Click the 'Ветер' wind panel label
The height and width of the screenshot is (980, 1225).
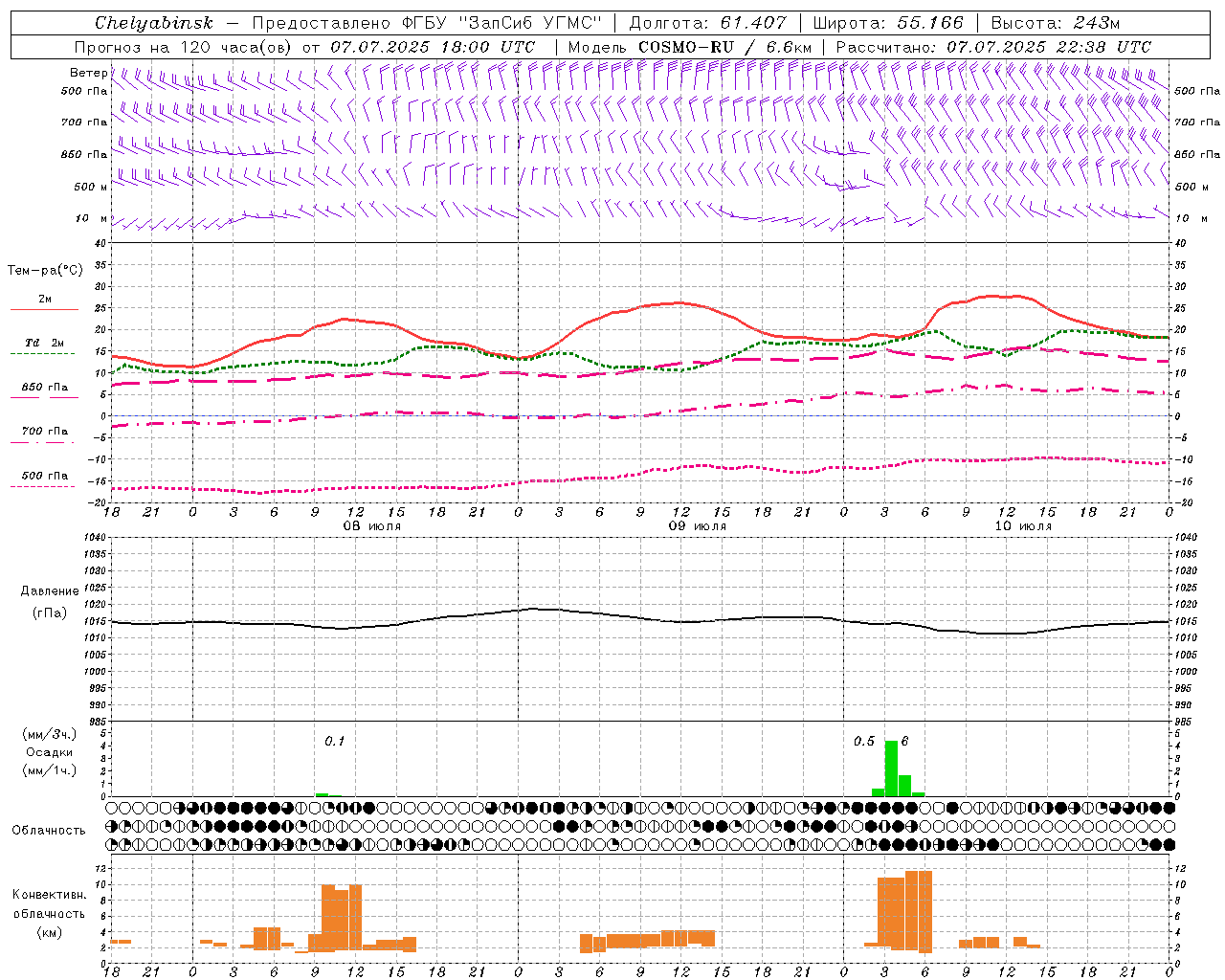88,73
